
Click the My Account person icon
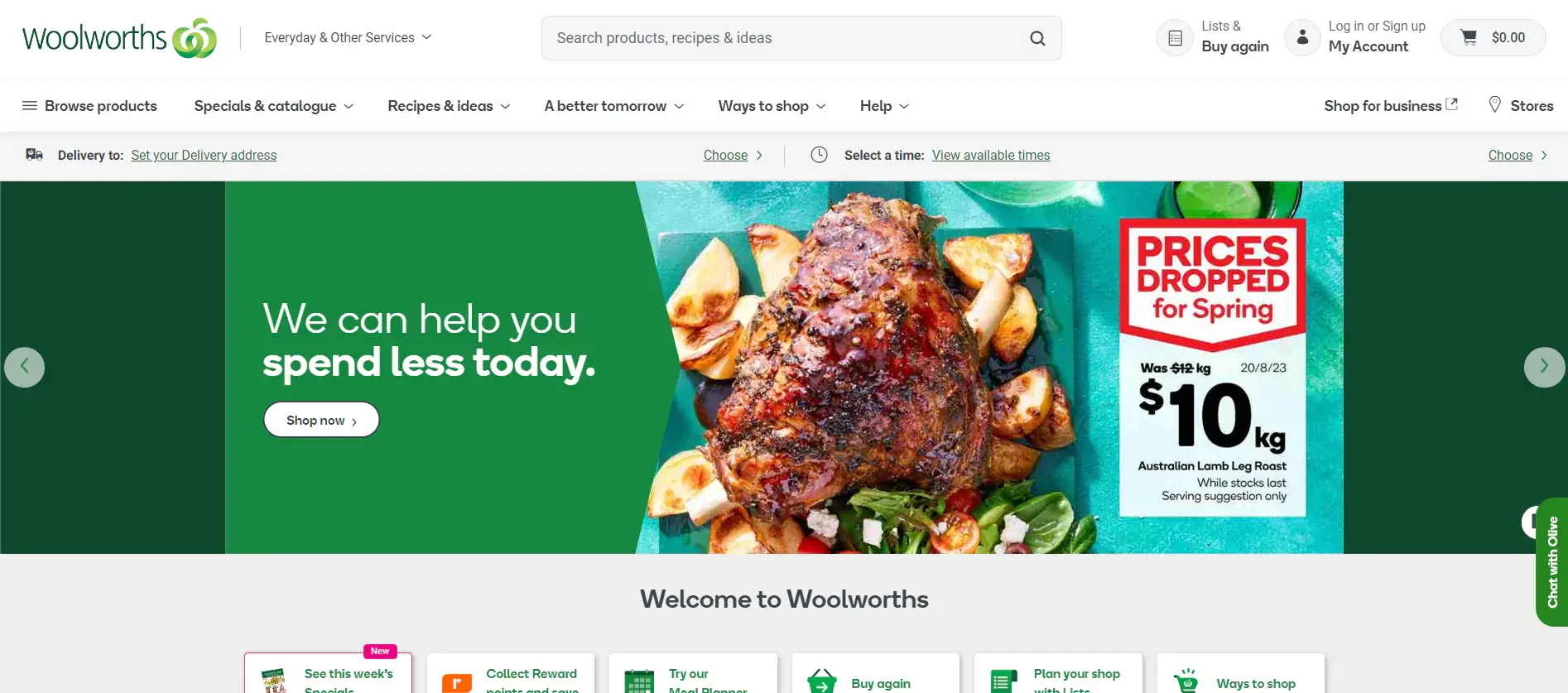click(1302, 37)
